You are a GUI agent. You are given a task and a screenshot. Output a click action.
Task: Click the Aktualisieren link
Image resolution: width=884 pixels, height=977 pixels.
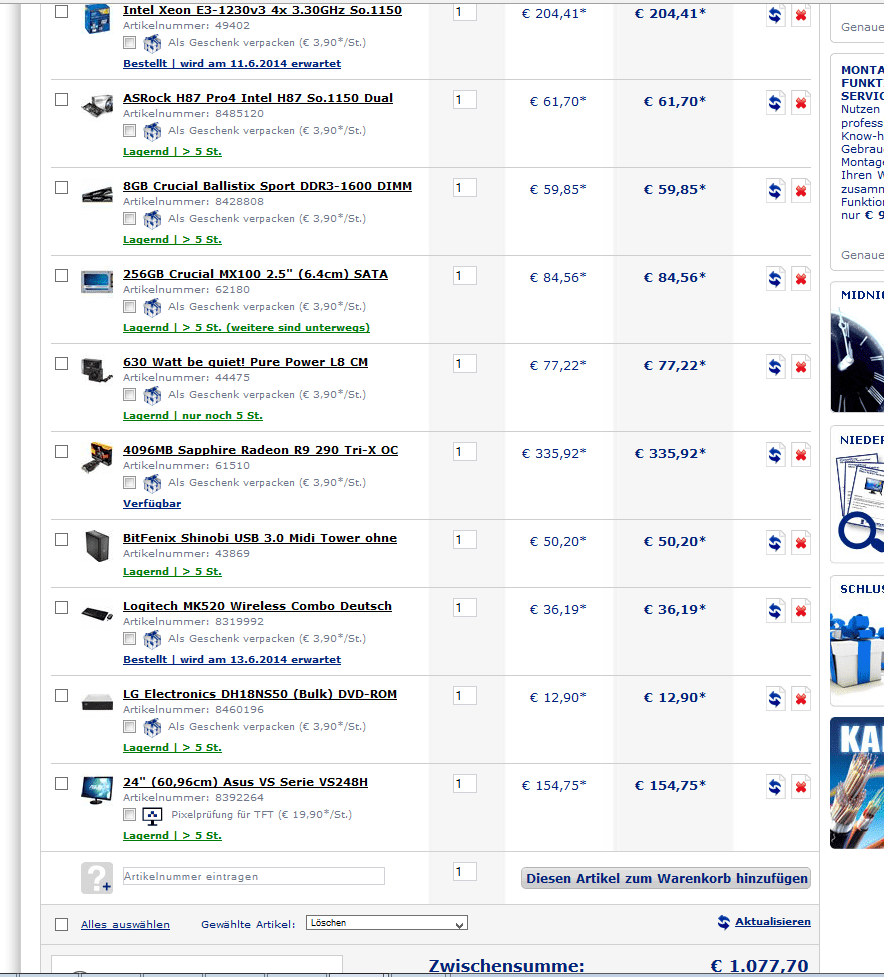click(772, 922)
